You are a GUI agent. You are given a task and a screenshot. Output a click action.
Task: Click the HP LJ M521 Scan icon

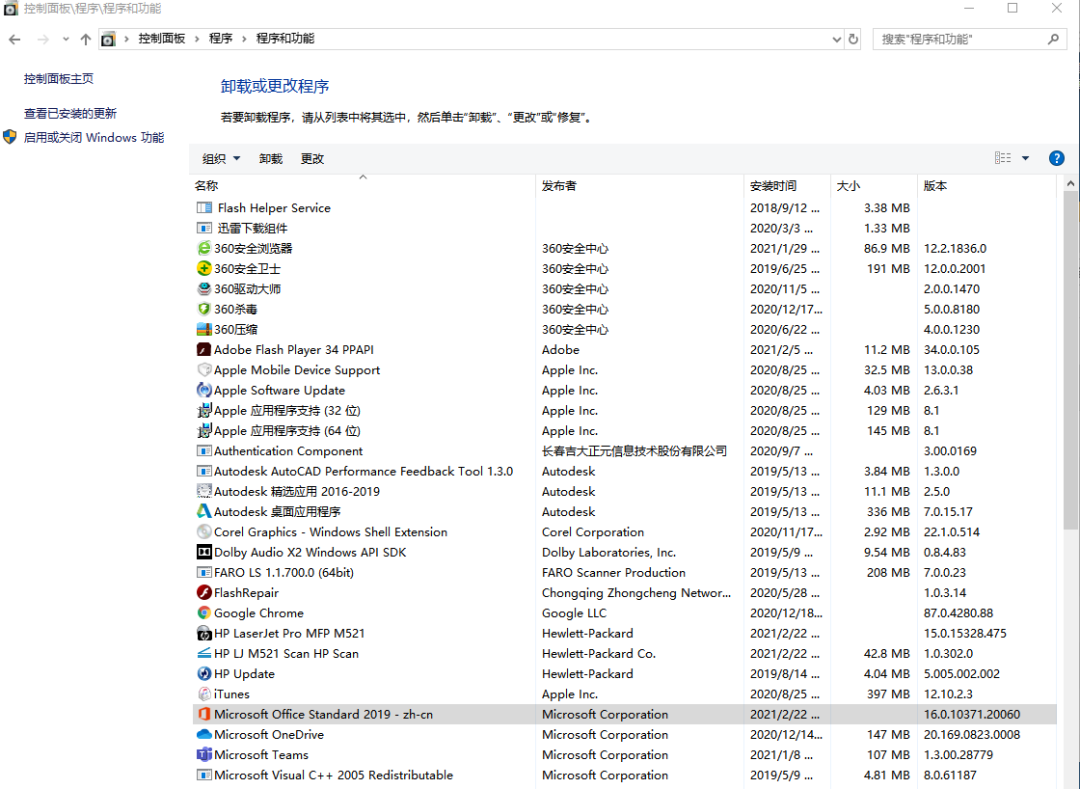click(x=204, y=653)
